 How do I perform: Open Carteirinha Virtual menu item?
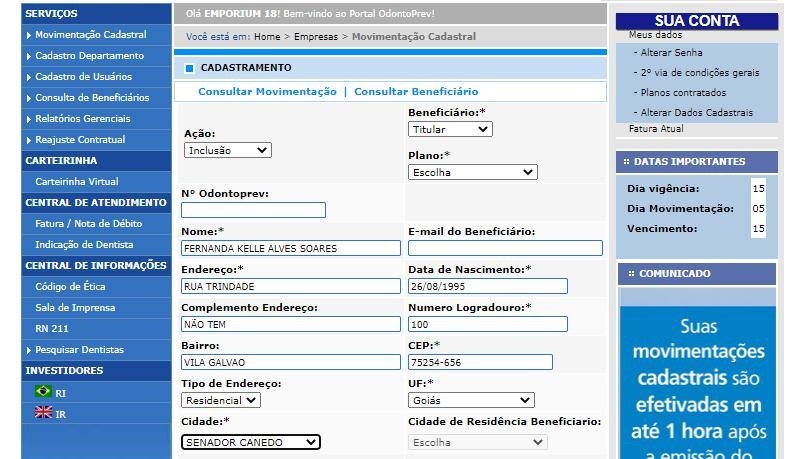tap(76, 182)
